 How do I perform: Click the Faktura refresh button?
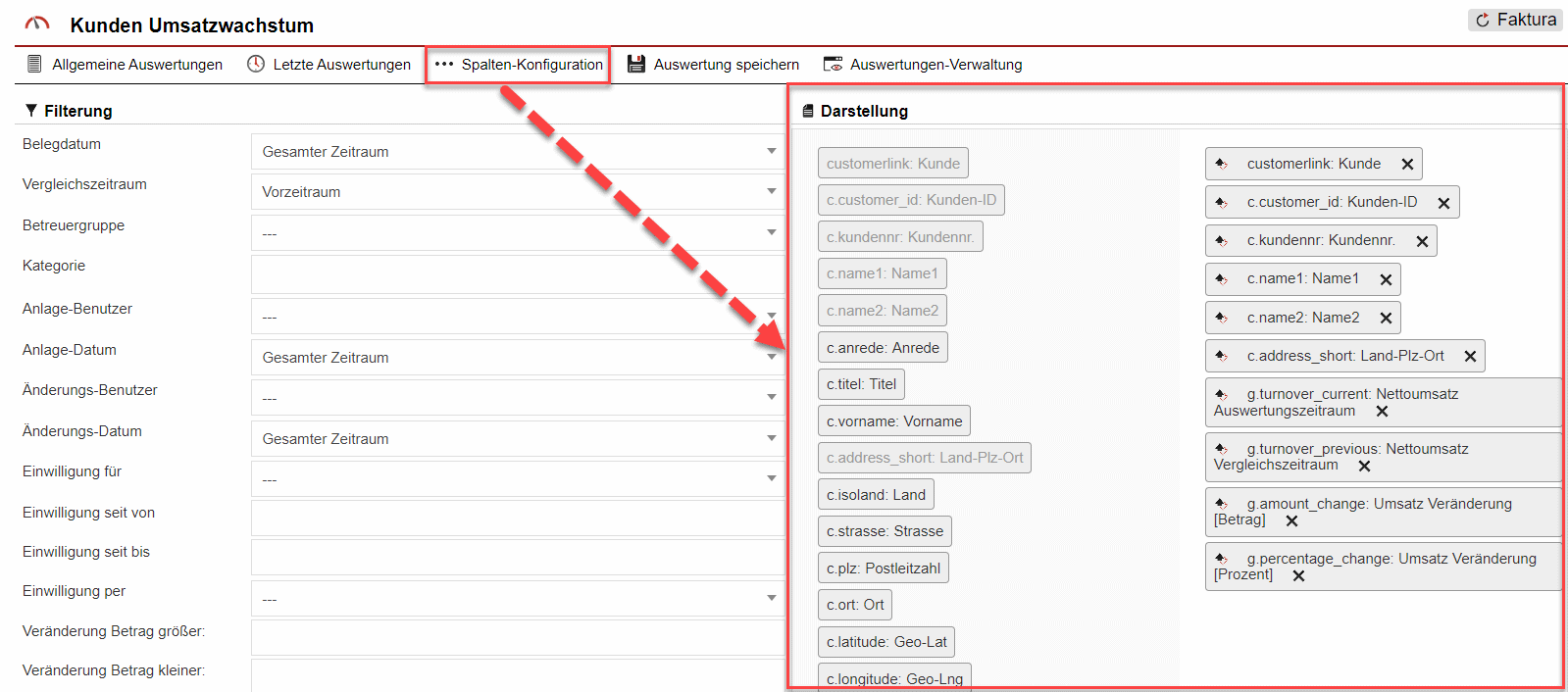[1515, 20]
